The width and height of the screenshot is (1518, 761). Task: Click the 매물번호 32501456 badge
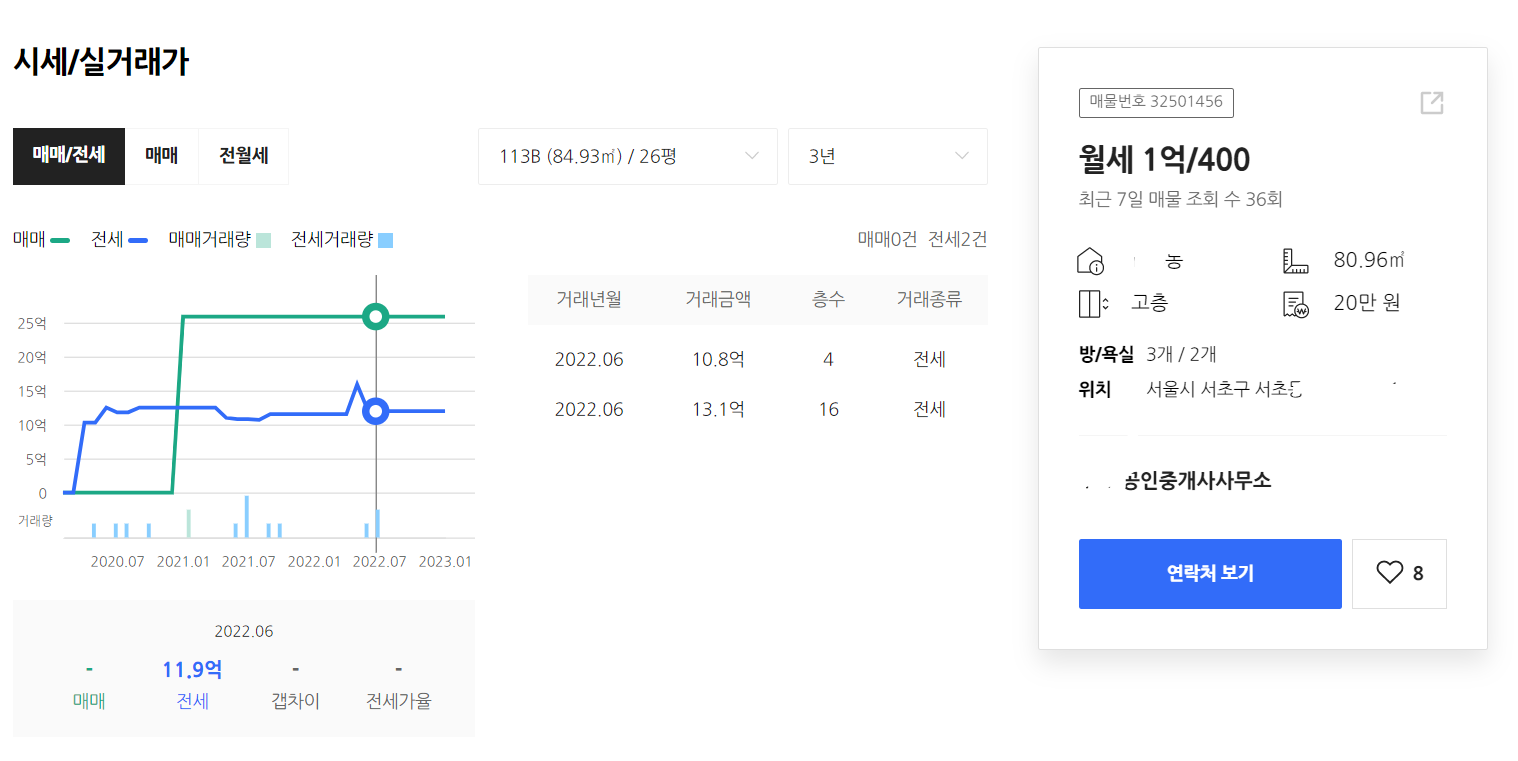pos(1156,102)
